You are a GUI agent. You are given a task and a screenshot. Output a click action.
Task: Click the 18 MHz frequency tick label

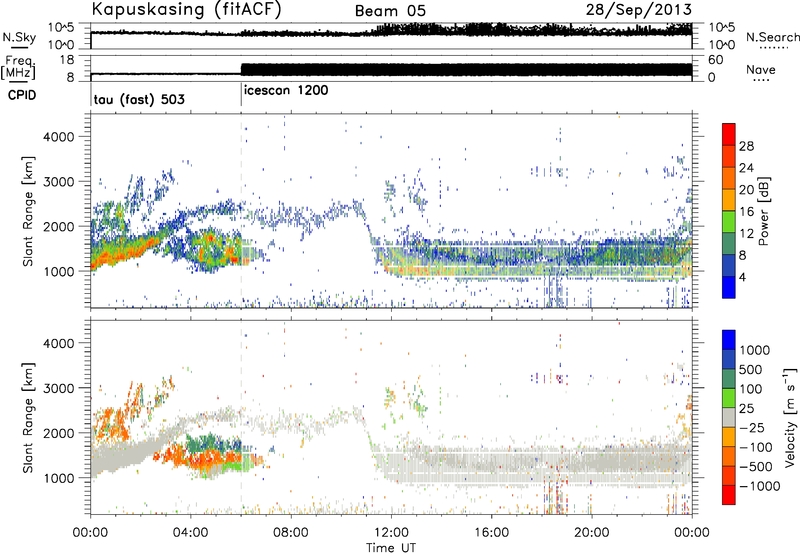(x=66, y=60)
